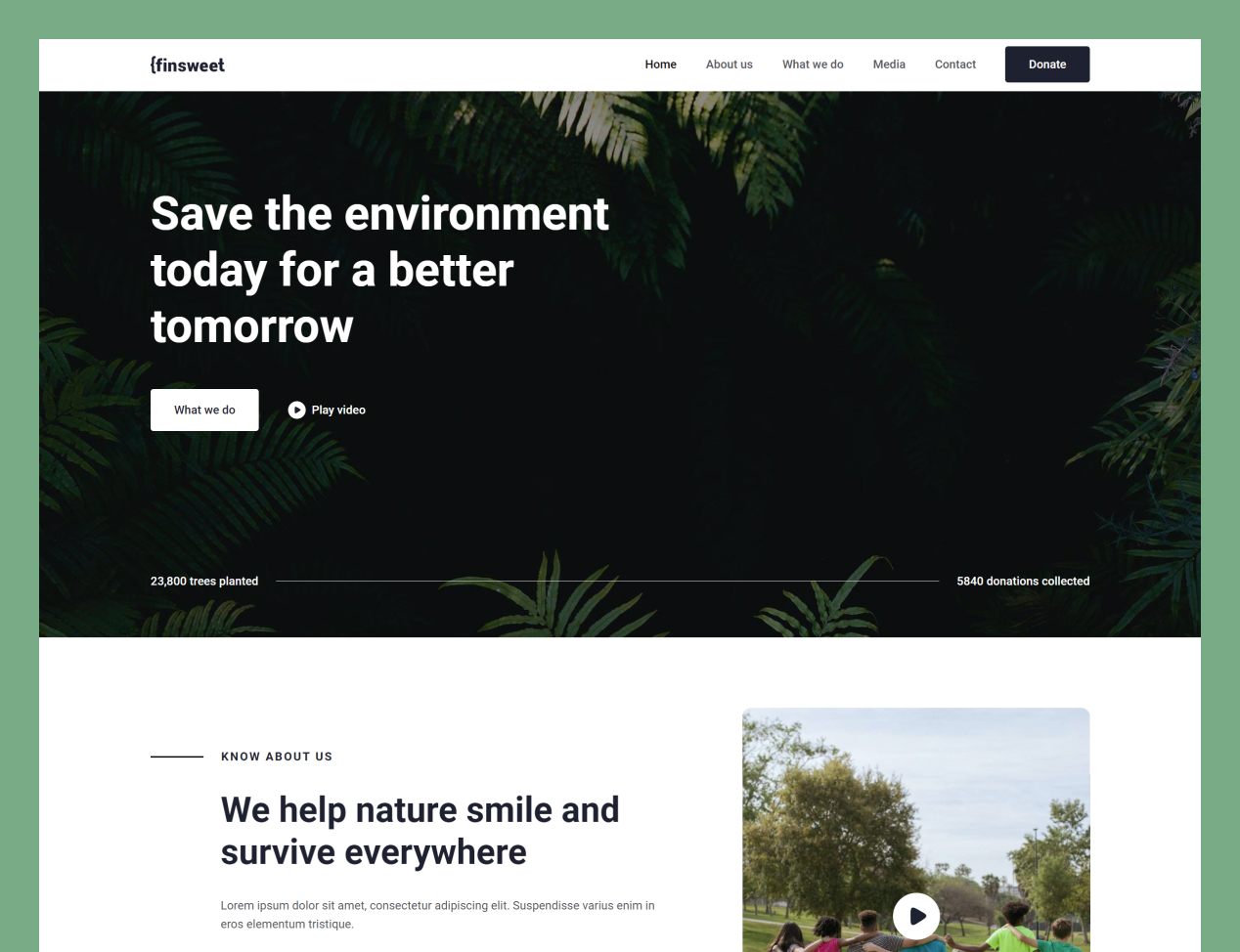Click the Play video text link
The height and width of the screenshot is (952, 1240).
(x=338, y=410)
